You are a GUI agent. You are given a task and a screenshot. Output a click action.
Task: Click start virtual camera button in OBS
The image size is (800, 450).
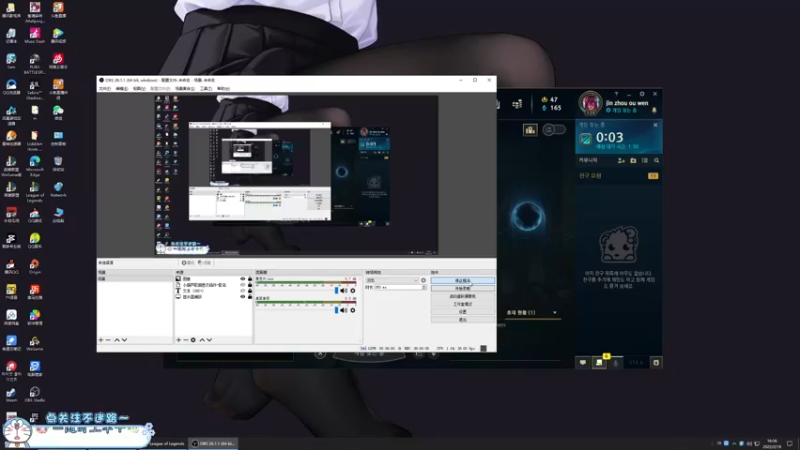click(463, 296)
